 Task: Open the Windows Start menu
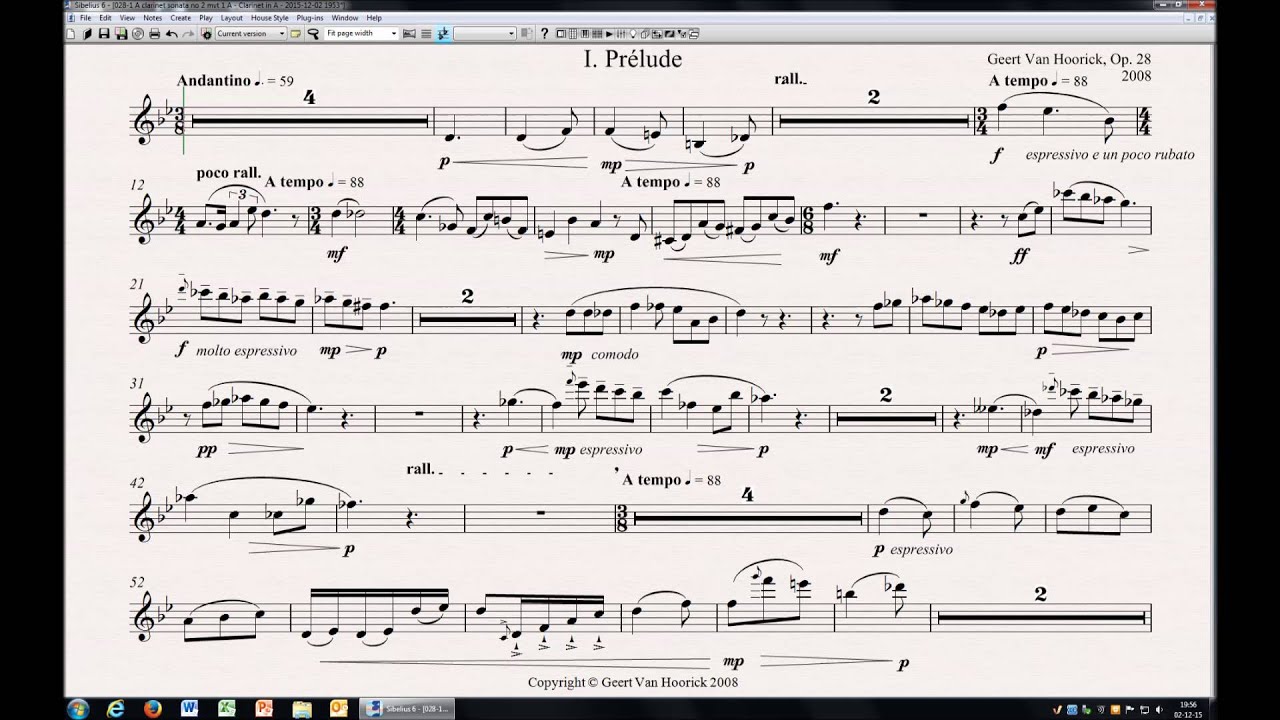(x=78, y=708)
